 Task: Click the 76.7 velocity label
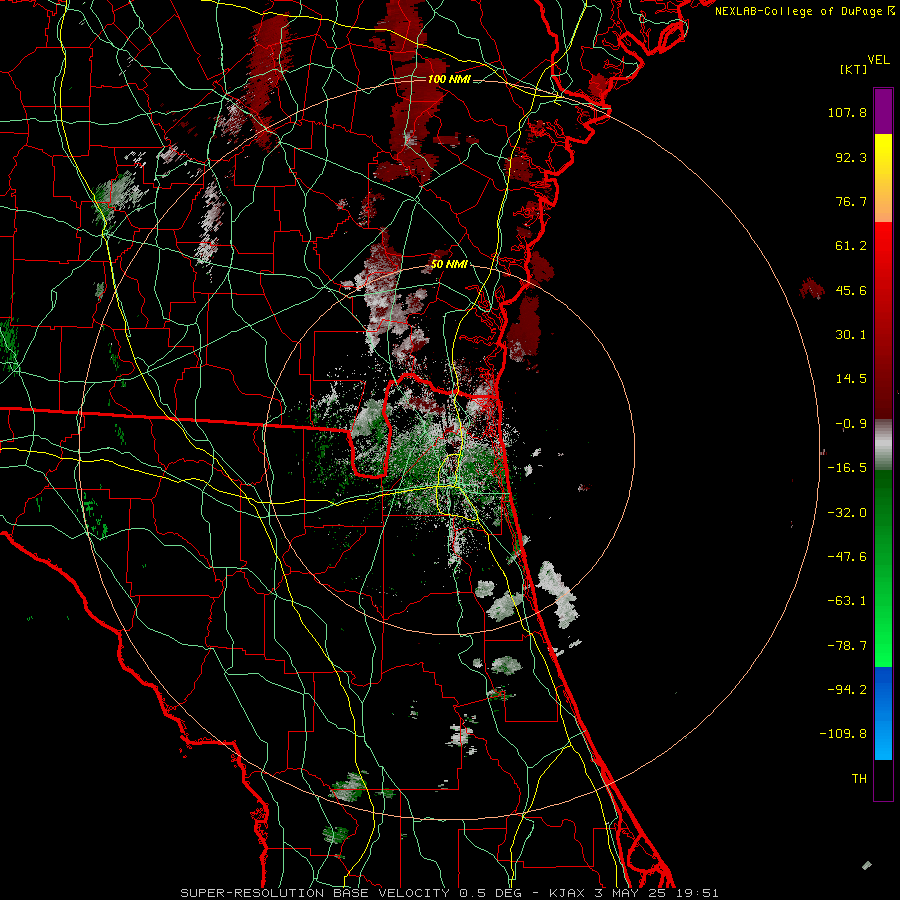click(x=851, y=201)
